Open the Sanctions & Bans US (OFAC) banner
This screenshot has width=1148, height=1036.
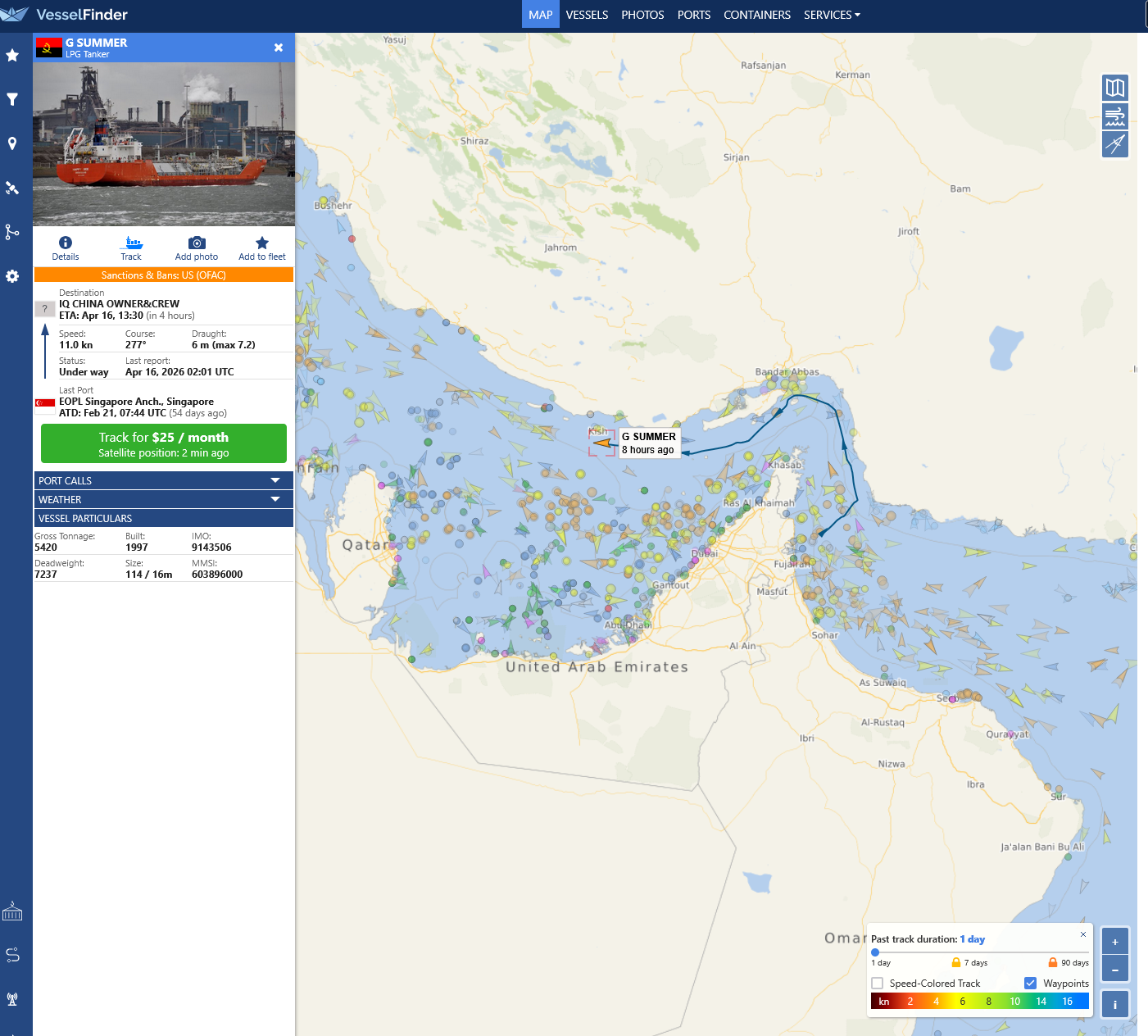tap(164, 275)
